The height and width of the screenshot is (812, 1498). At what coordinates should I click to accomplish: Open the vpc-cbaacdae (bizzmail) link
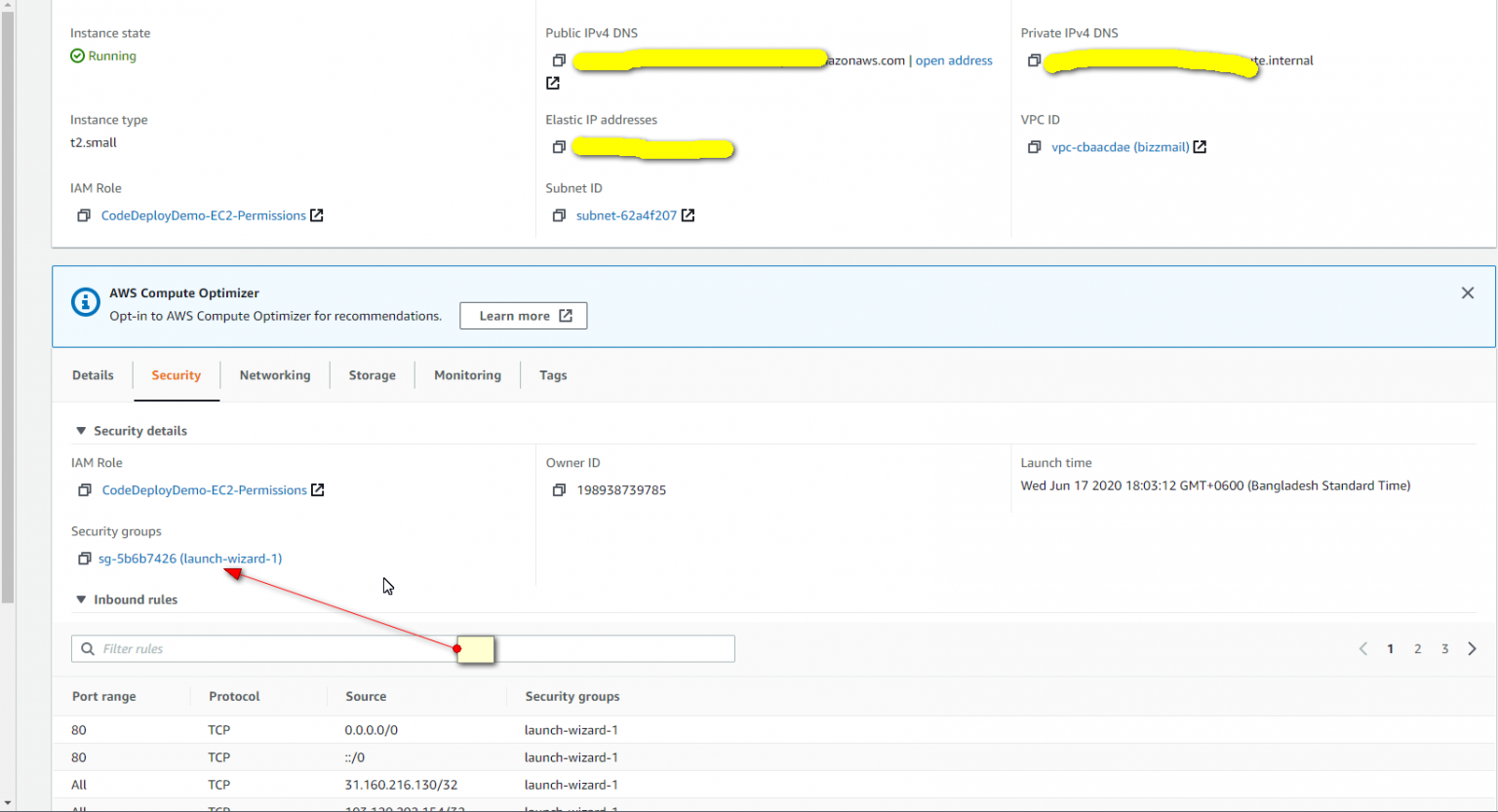pyautogui.click(x=1119, y=146)
